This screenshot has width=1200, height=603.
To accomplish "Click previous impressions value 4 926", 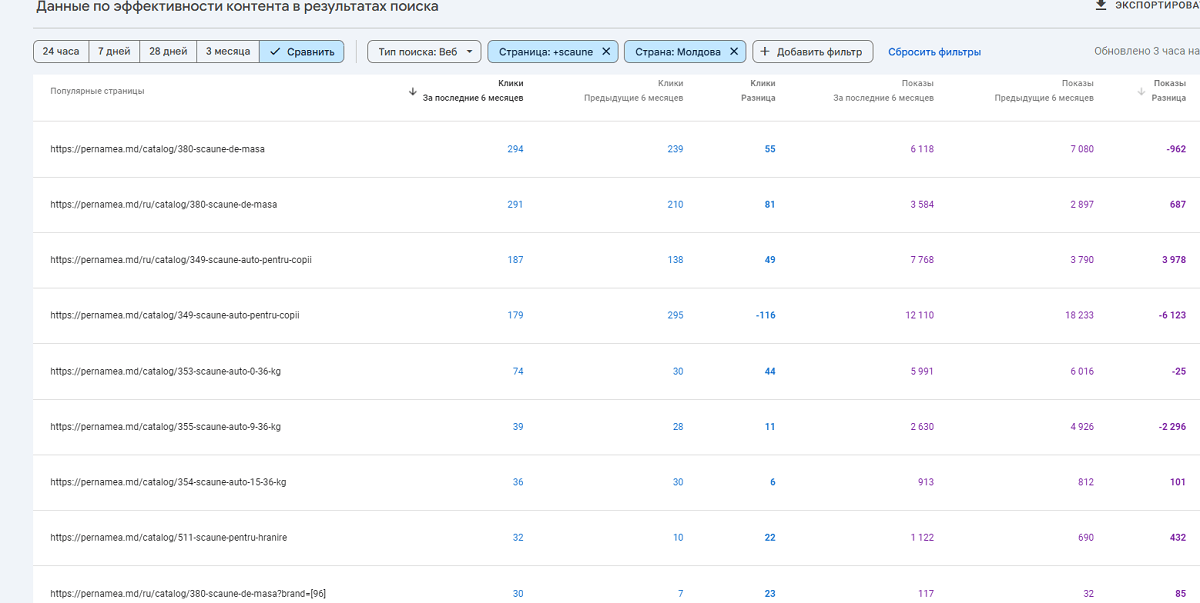I will 1082,427.
